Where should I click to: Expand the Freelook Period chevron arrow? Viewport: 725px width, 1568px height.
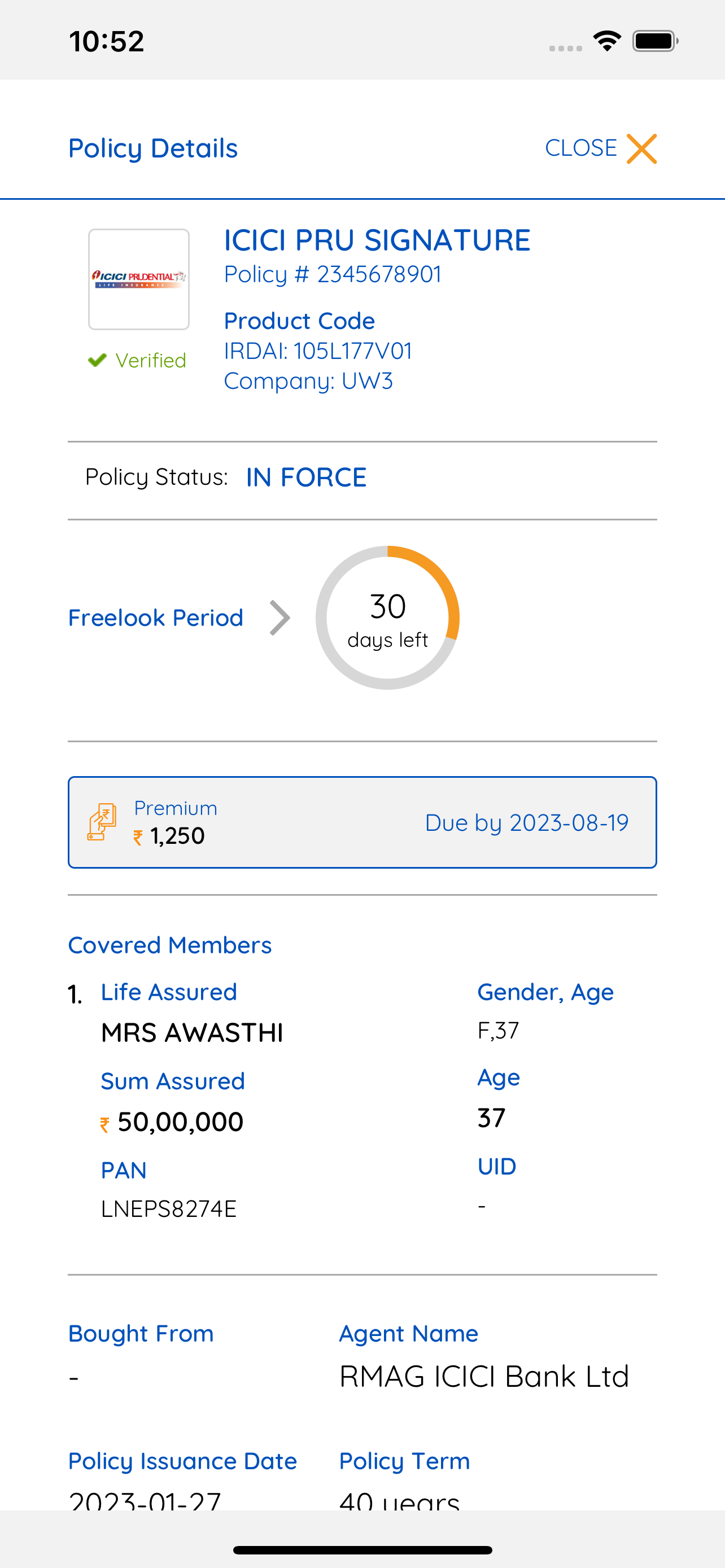279,618
